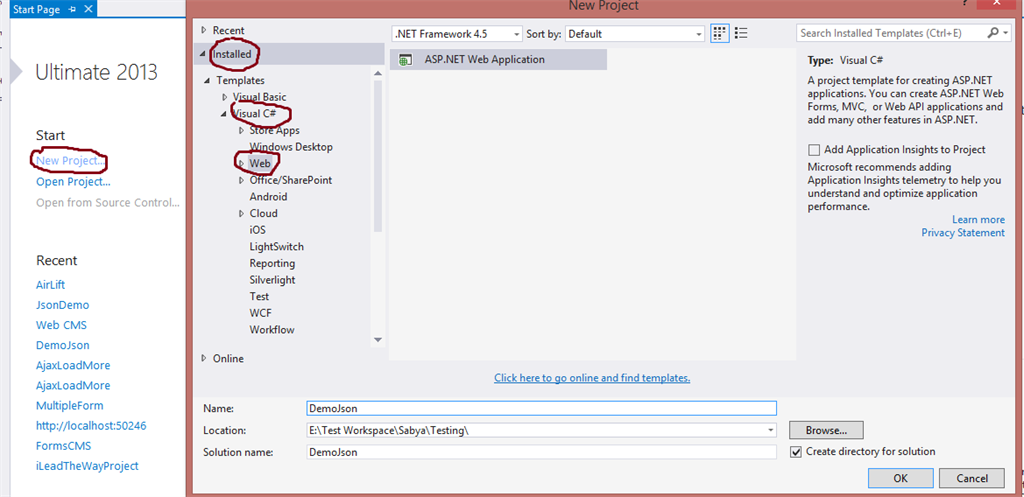Image resolution: width=1024 pixels, height=497 pixels.
Task: Open recent project JsonDemo
Action: pos(63,305)
